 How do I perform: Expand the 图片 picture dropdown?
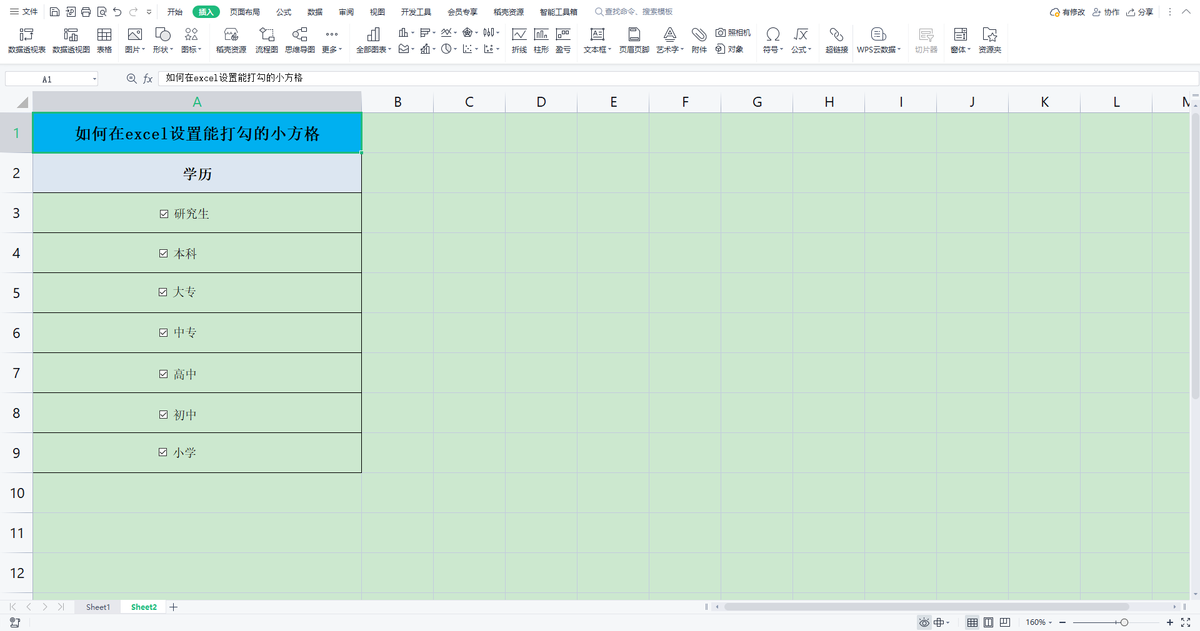pos(134,40)
